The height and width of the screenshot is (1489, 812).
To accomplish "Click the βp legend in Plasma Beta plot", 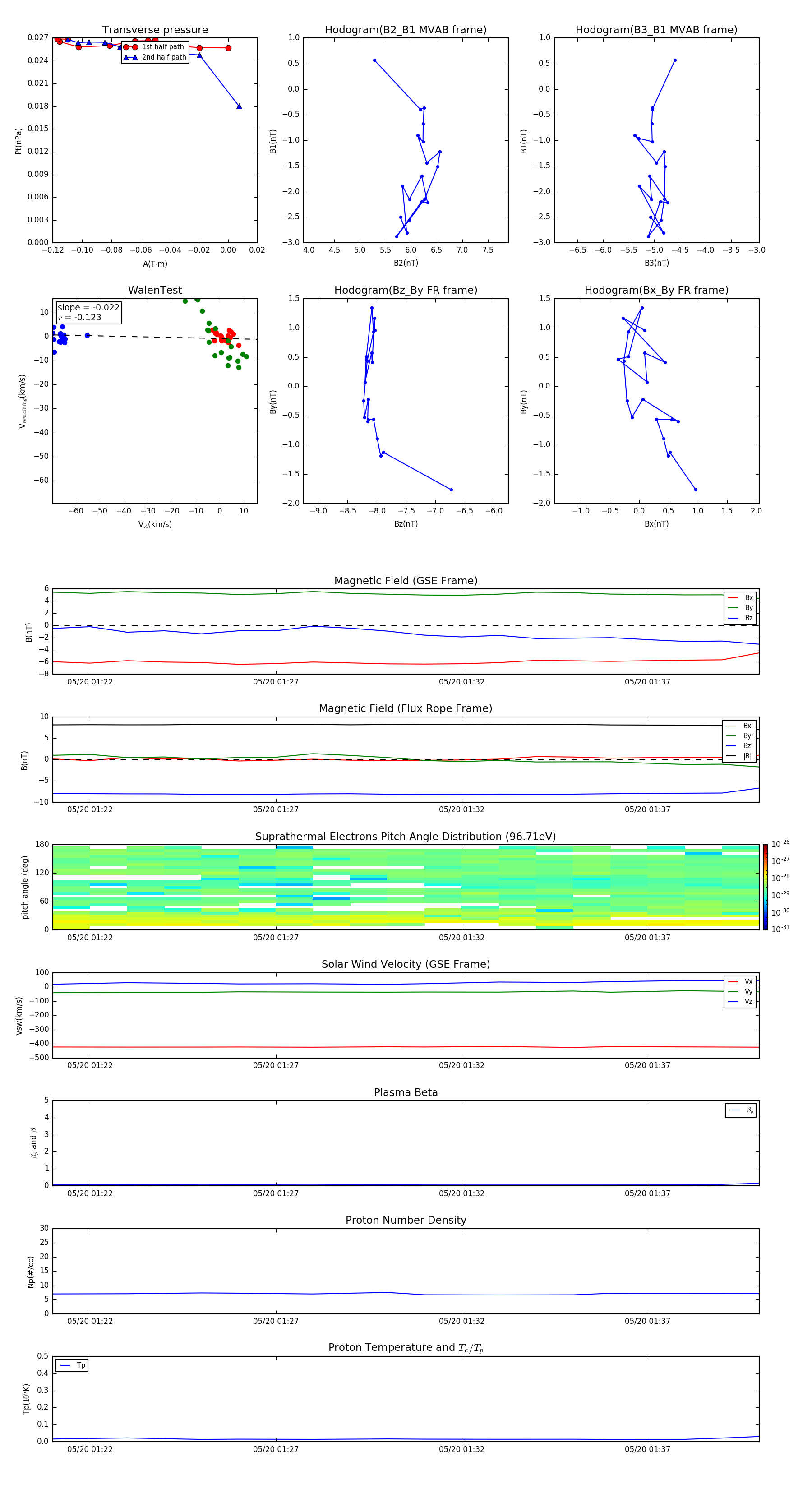I will [741, 1110].
